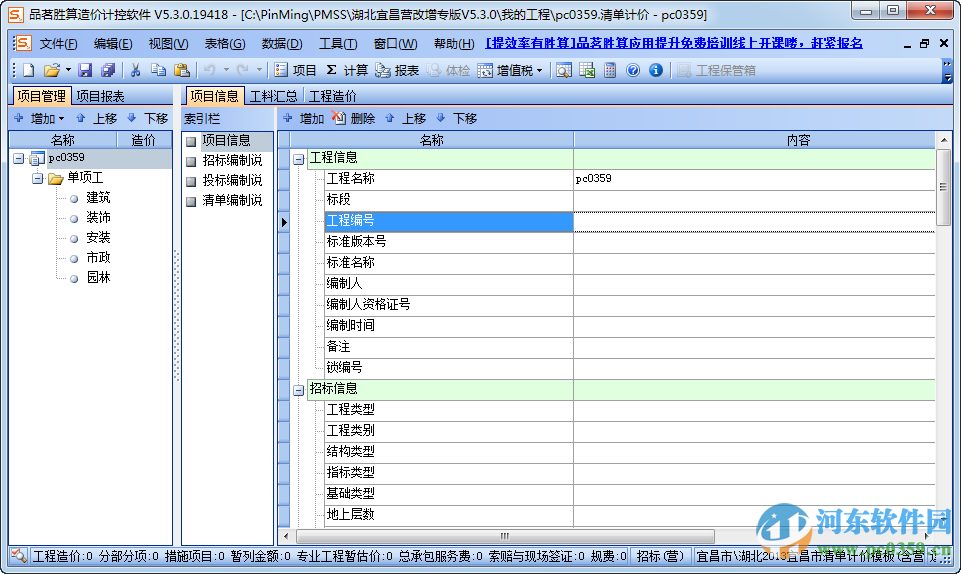Click the blue info about icon
The height and width of the screenshot is (574, 961).
click(x=656, y=70)
